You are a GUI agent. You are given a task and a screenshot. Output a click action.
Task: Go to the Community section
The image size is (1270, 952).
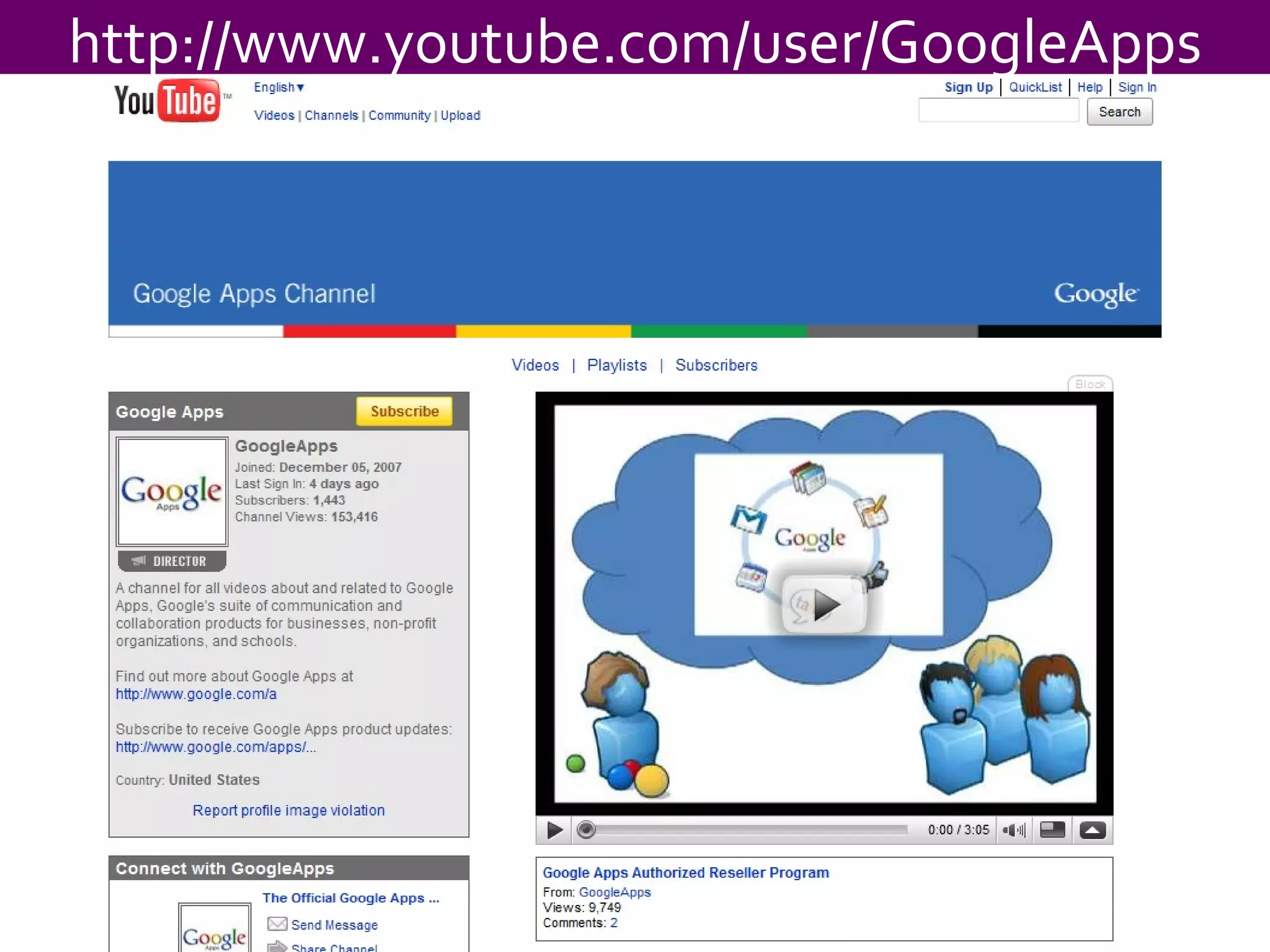399,115
